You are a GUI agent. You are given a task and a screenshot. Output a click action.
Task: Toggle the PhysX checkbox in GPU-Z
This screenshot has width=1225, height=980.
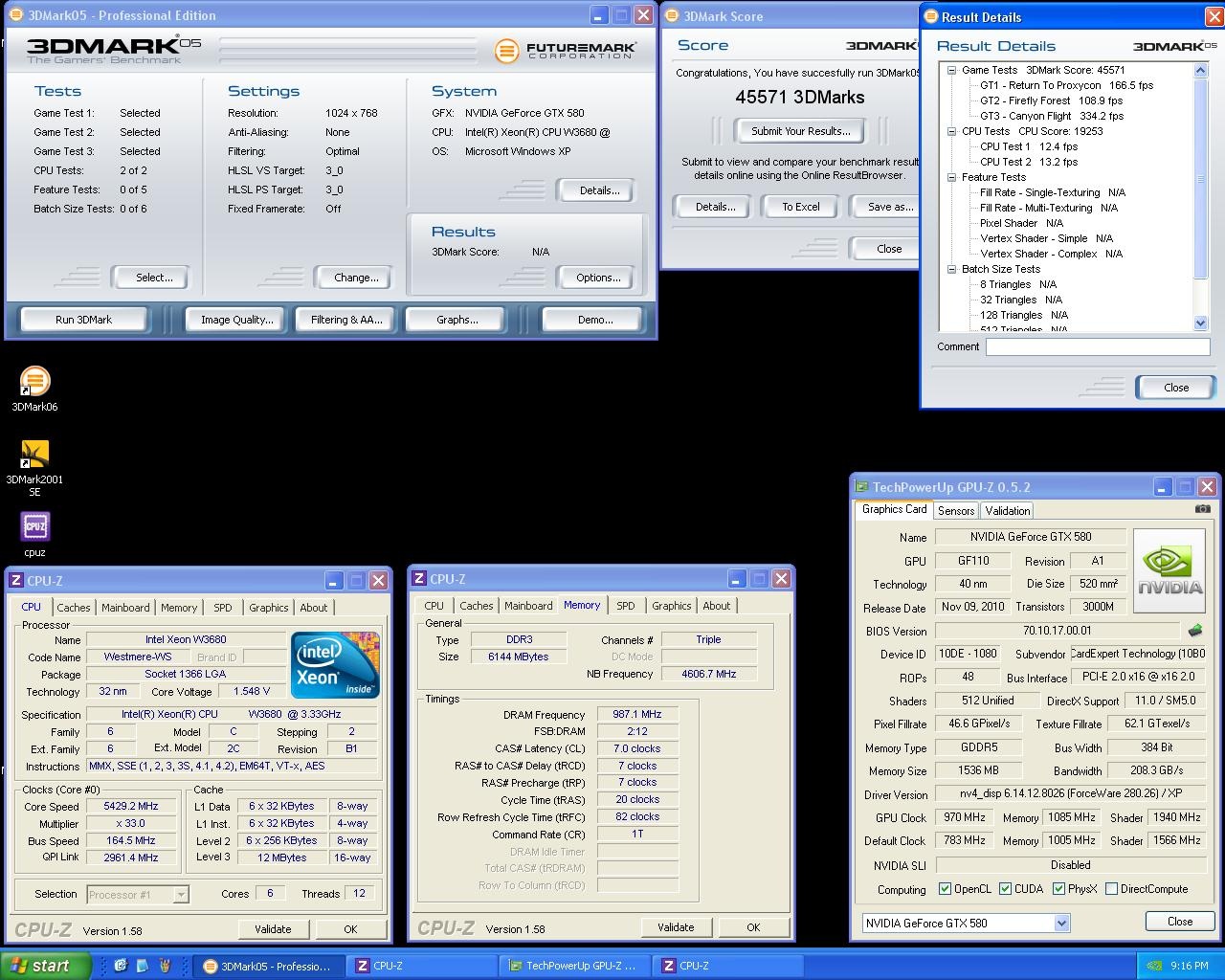1058,889
